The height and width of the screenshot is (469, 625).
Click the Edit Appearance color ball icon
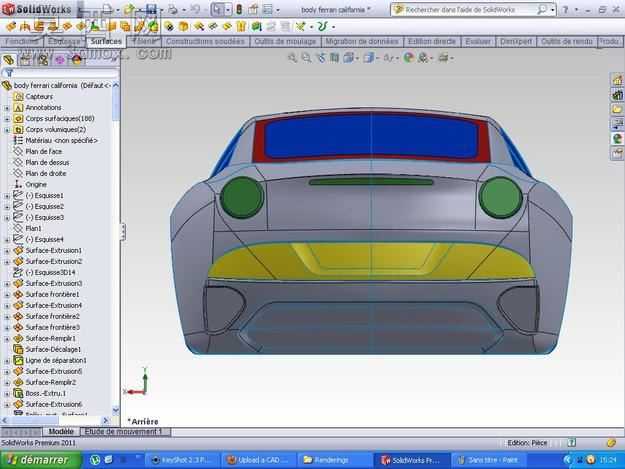point(408,58)
